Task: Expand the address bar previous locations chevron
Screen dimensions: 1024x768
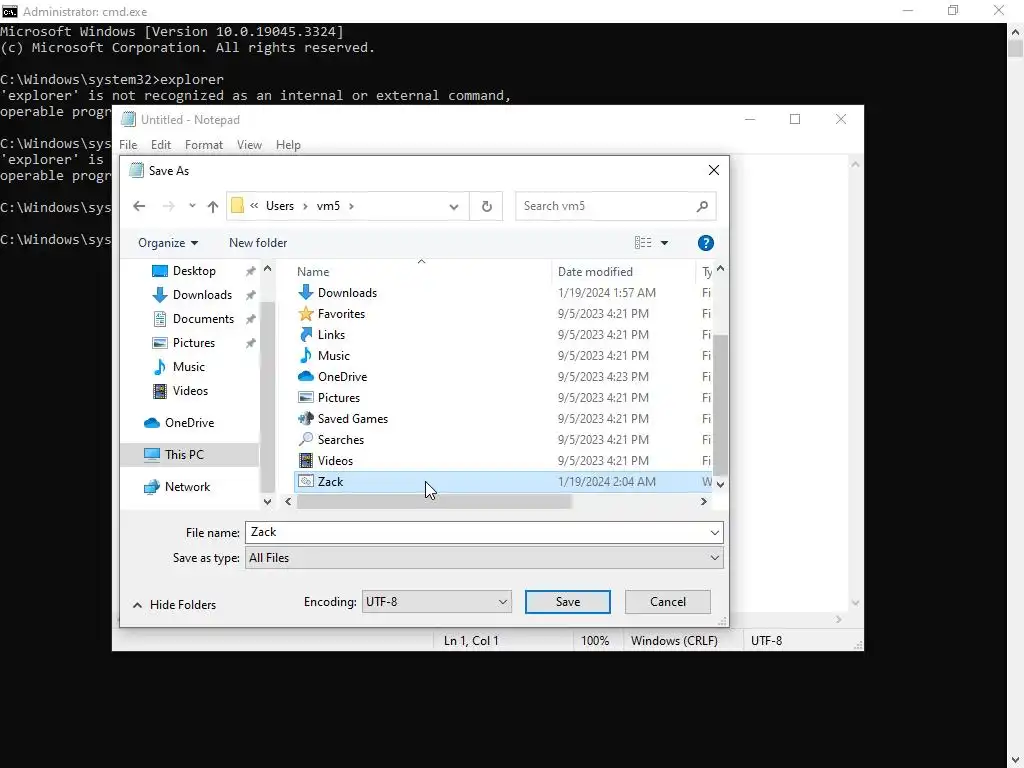Action: click(x=453, y=206)
